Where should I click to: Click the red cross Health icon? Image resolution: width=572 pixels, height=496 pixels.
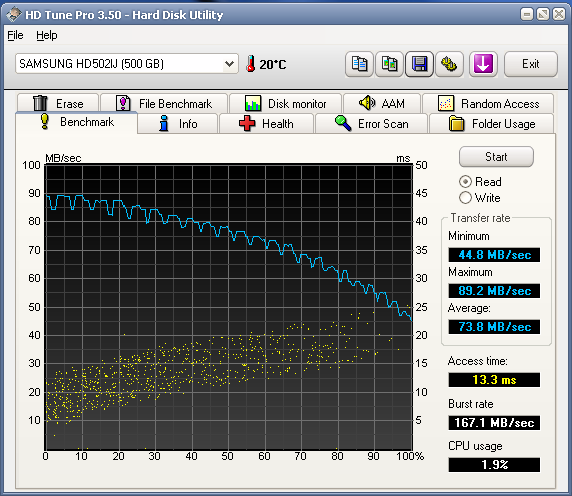click(x=247, y=123)
